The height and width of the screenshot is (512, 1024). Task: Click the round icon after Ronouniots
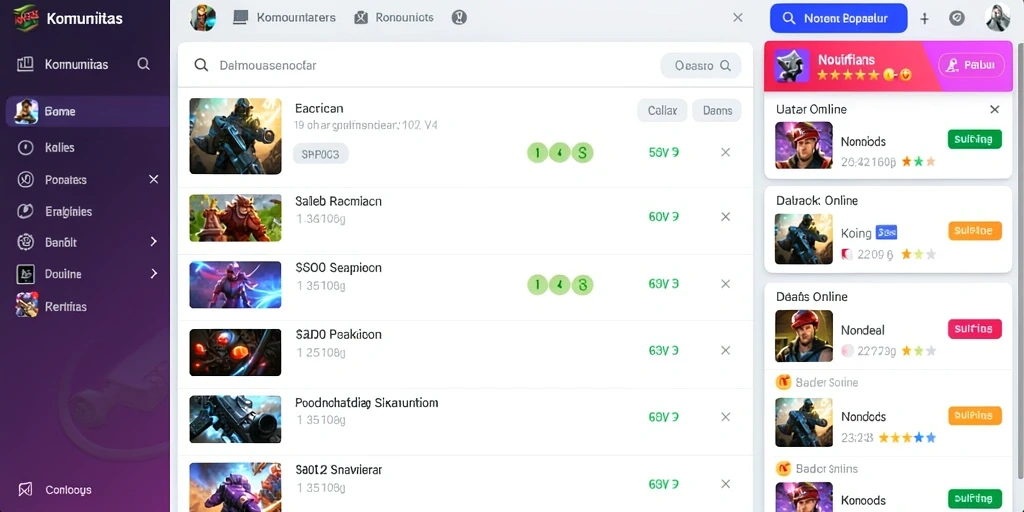click(x=459, y=18)
